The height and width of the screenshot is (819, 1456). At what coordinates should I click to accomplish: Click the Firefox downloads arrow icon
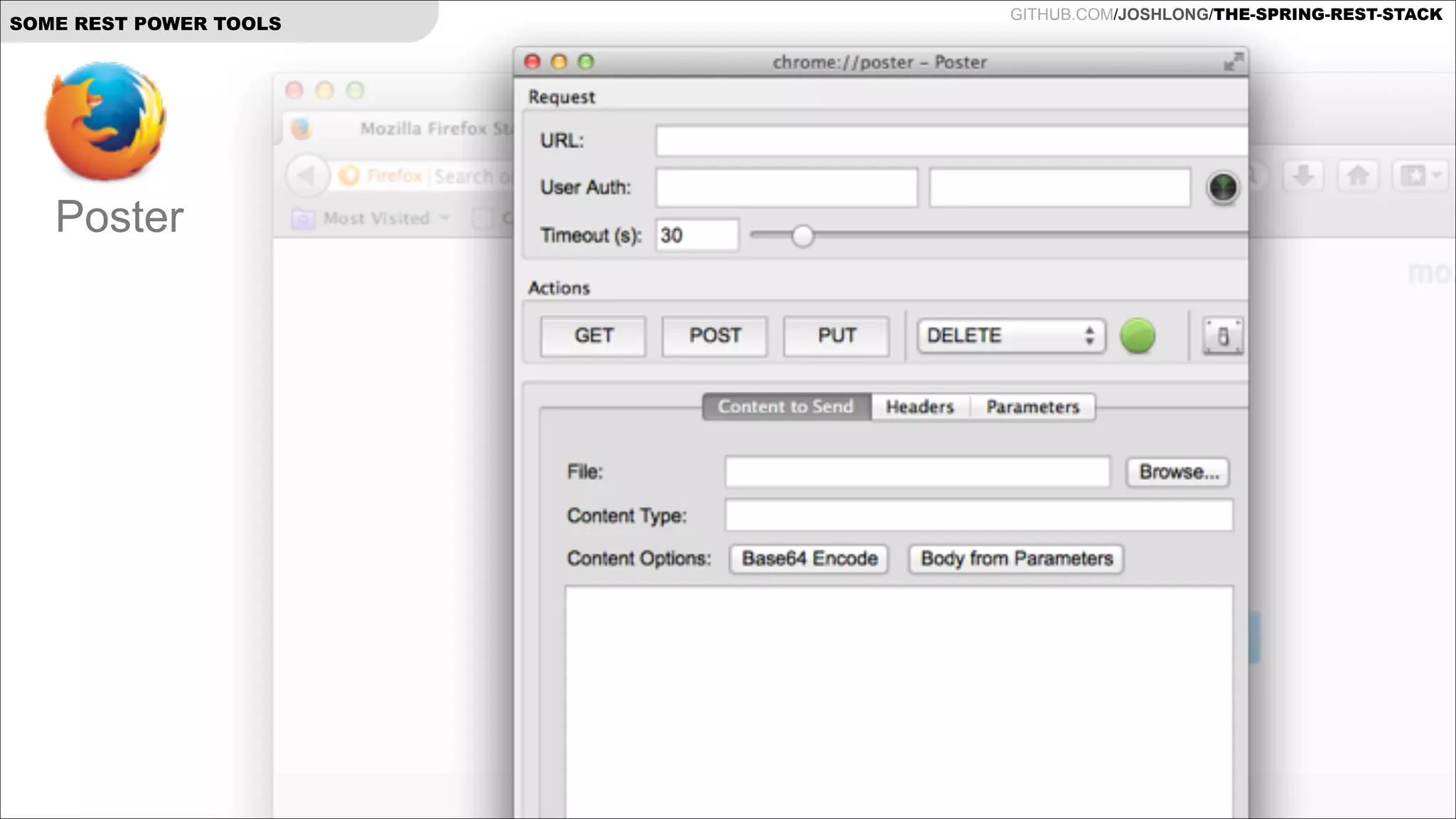1303,175
